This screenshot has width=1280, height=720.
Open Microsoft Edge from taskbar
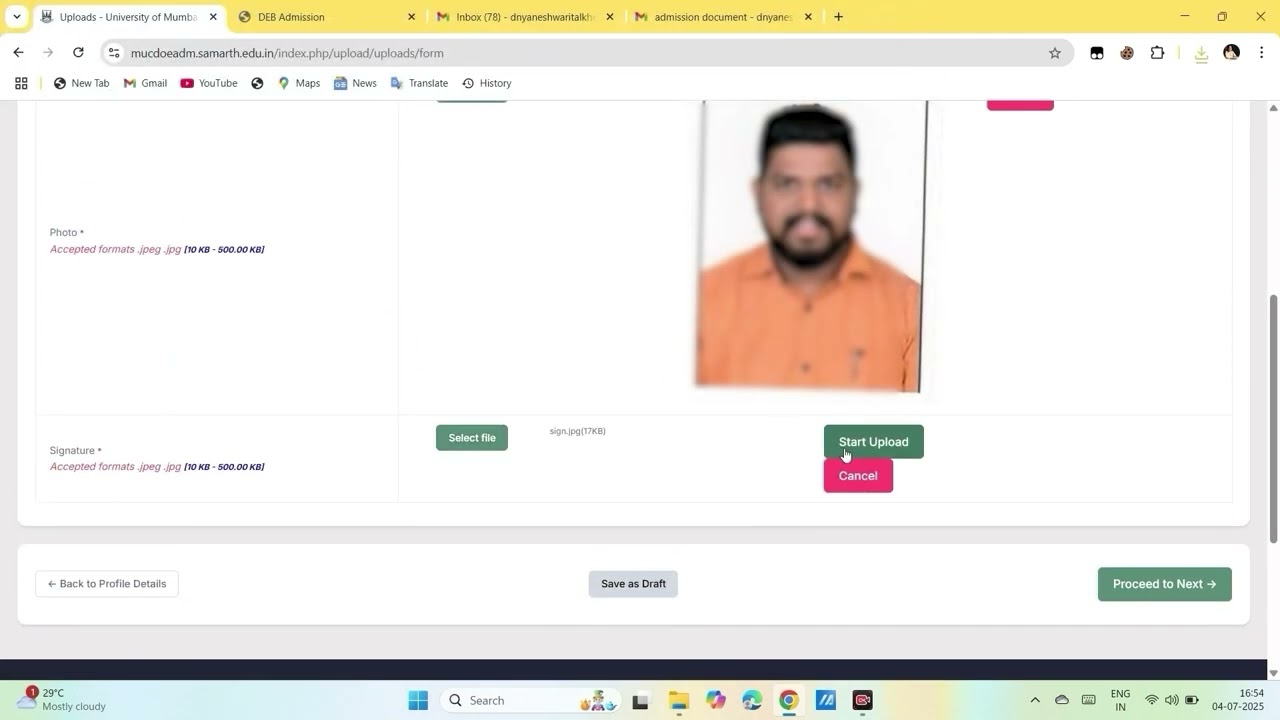point(752,700)
